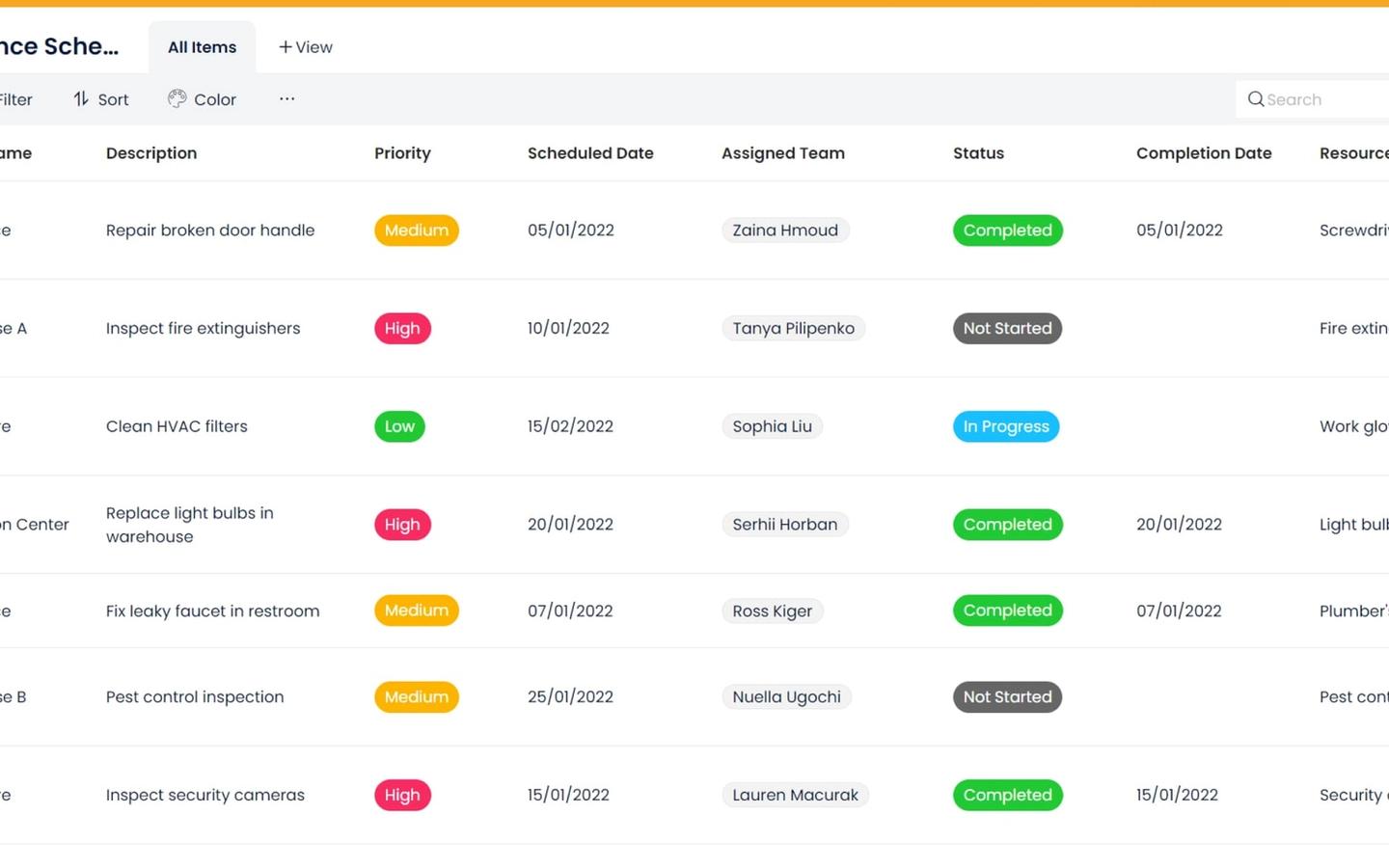Viewport: 1389px width, 868px height.
Task: Open Not Started status for fire extinguishers
Action: 1007,329
